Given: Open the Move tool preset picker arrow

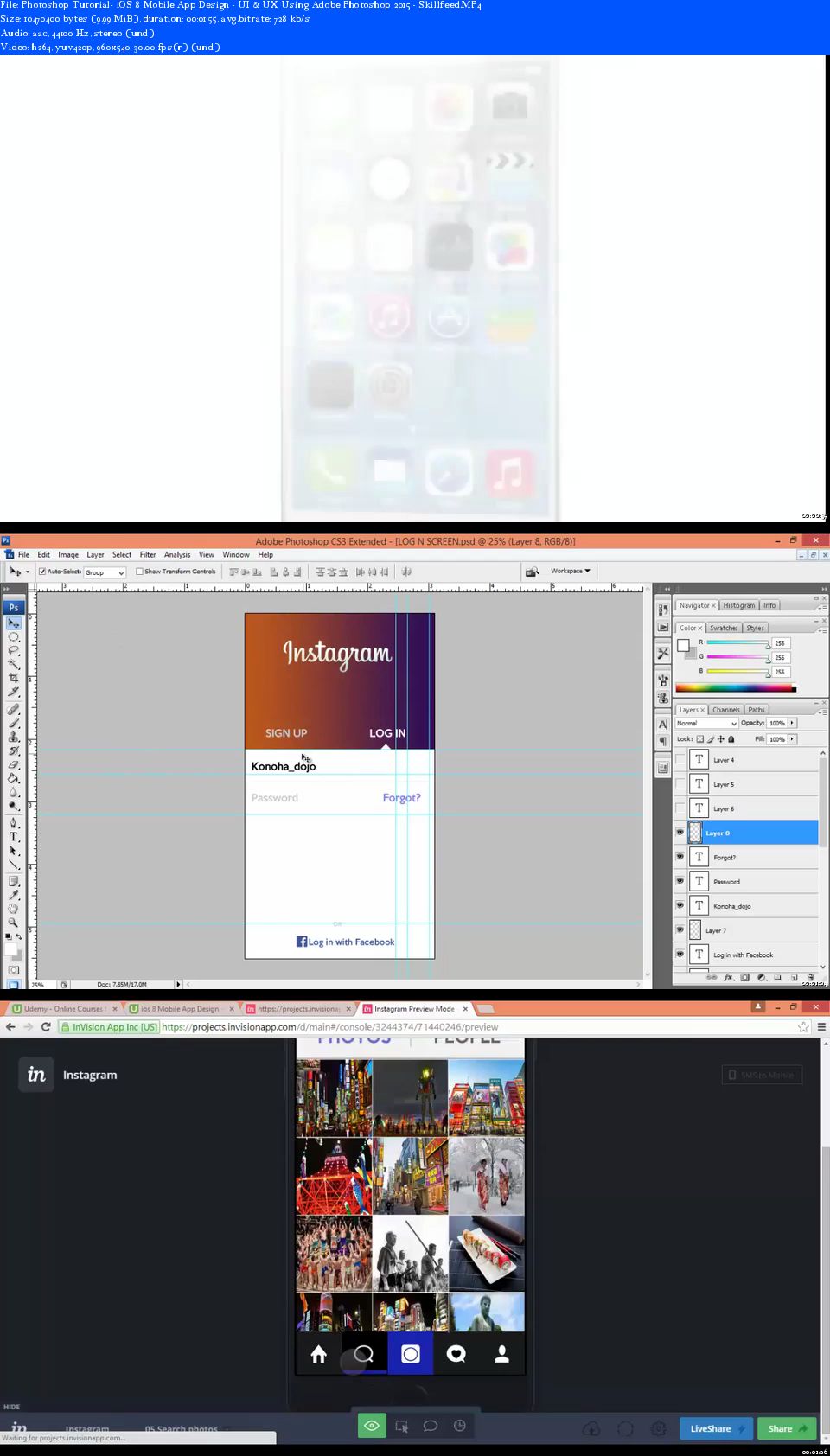Looking at the screenshot, I should pyautogui.click(x=27, y=572).
